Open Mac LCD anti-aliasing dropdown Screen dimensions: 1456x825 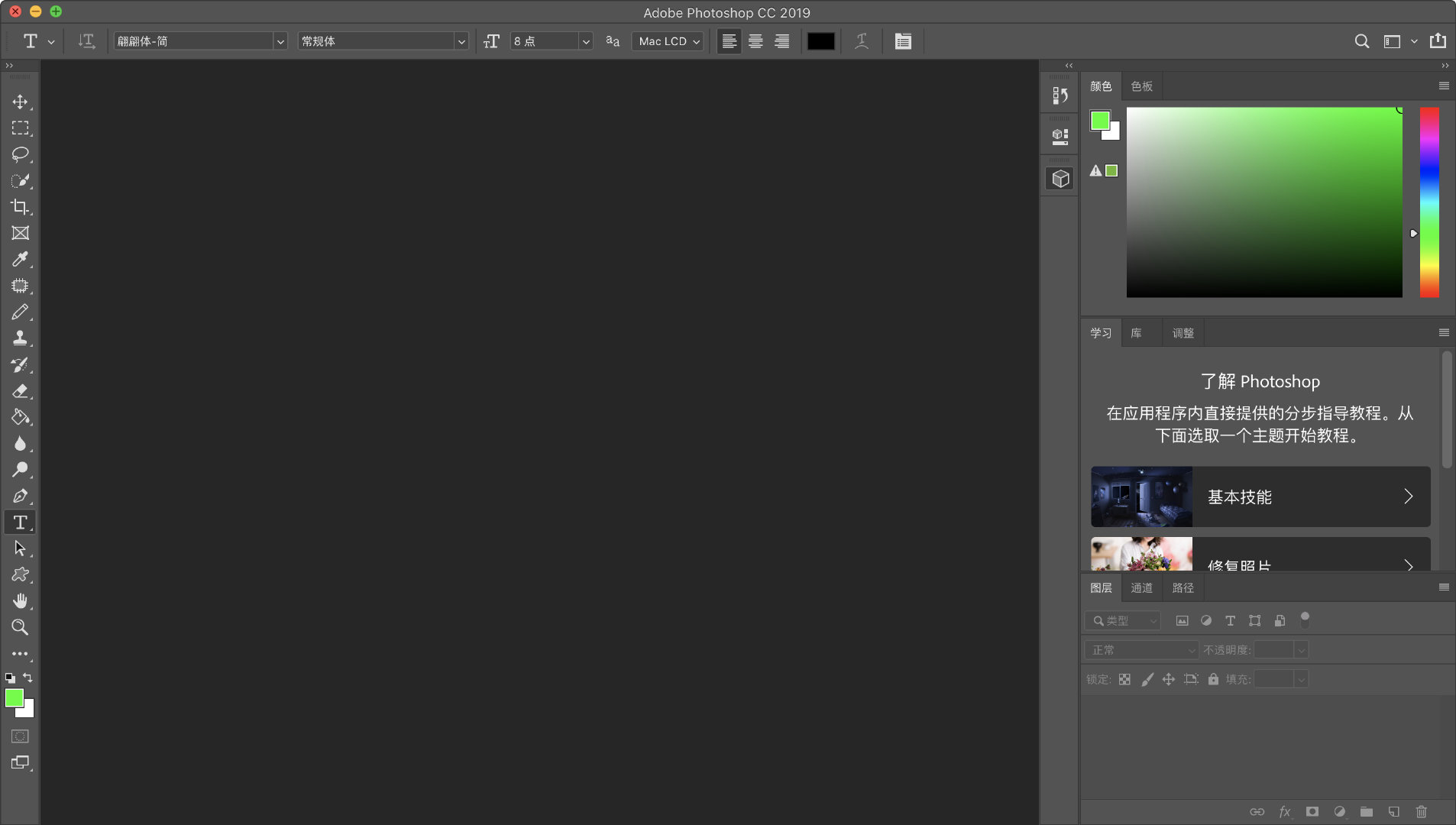coord(669,41)
